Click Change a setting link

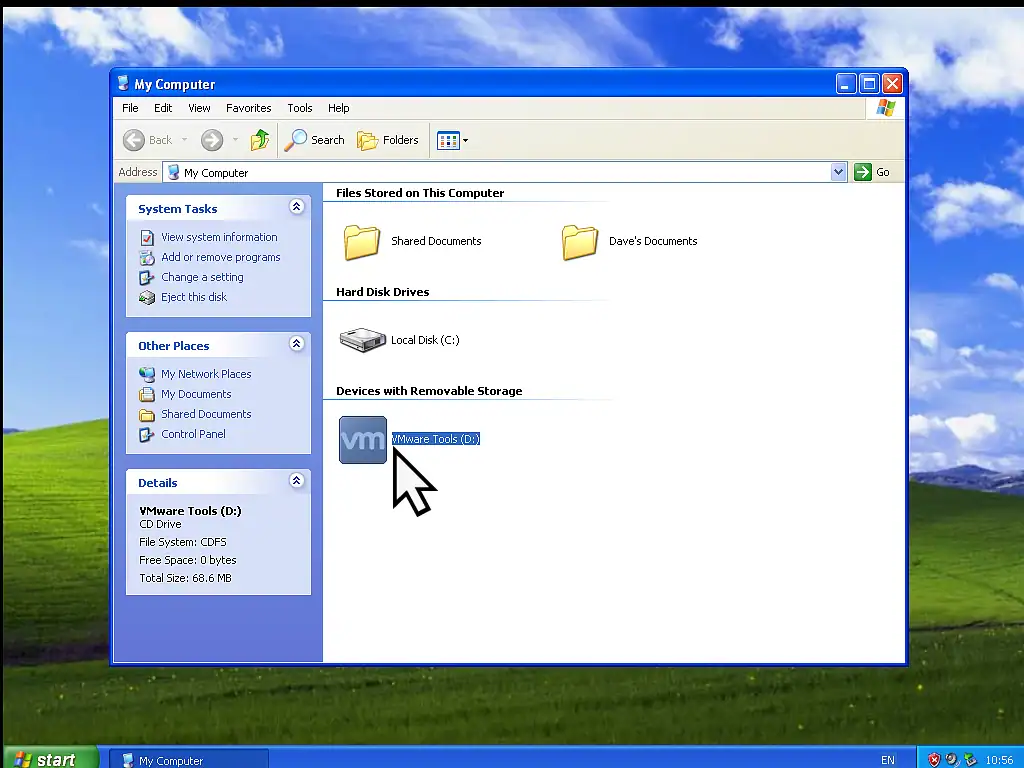click(x=202, y=277)
